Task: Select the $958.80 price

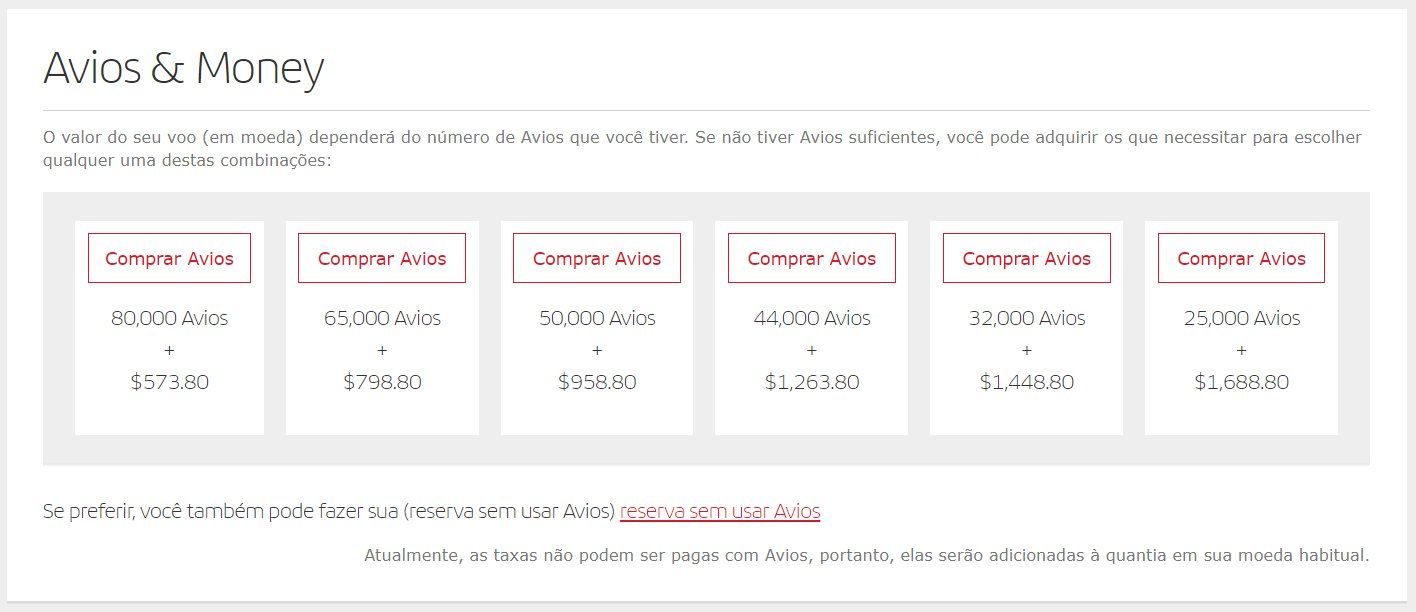Action: tap(597, 382)
